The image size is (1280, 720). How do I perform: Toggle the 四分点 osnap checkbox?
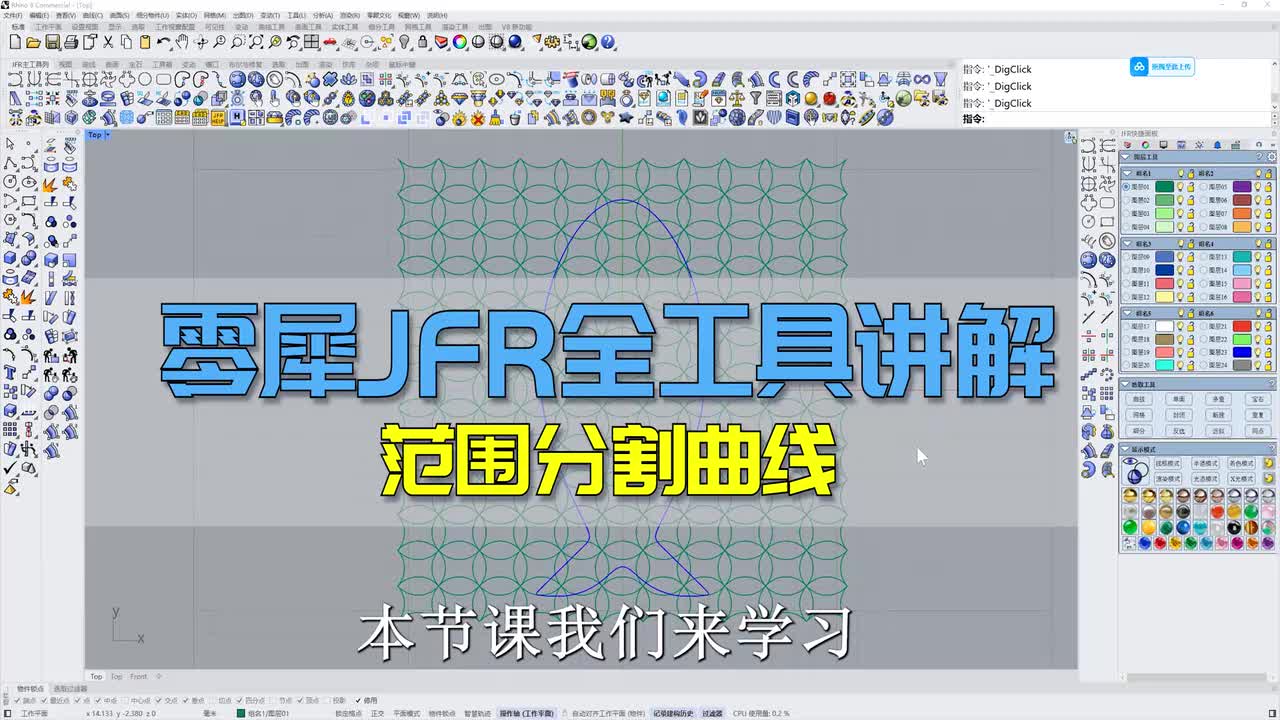coord(242,700)
